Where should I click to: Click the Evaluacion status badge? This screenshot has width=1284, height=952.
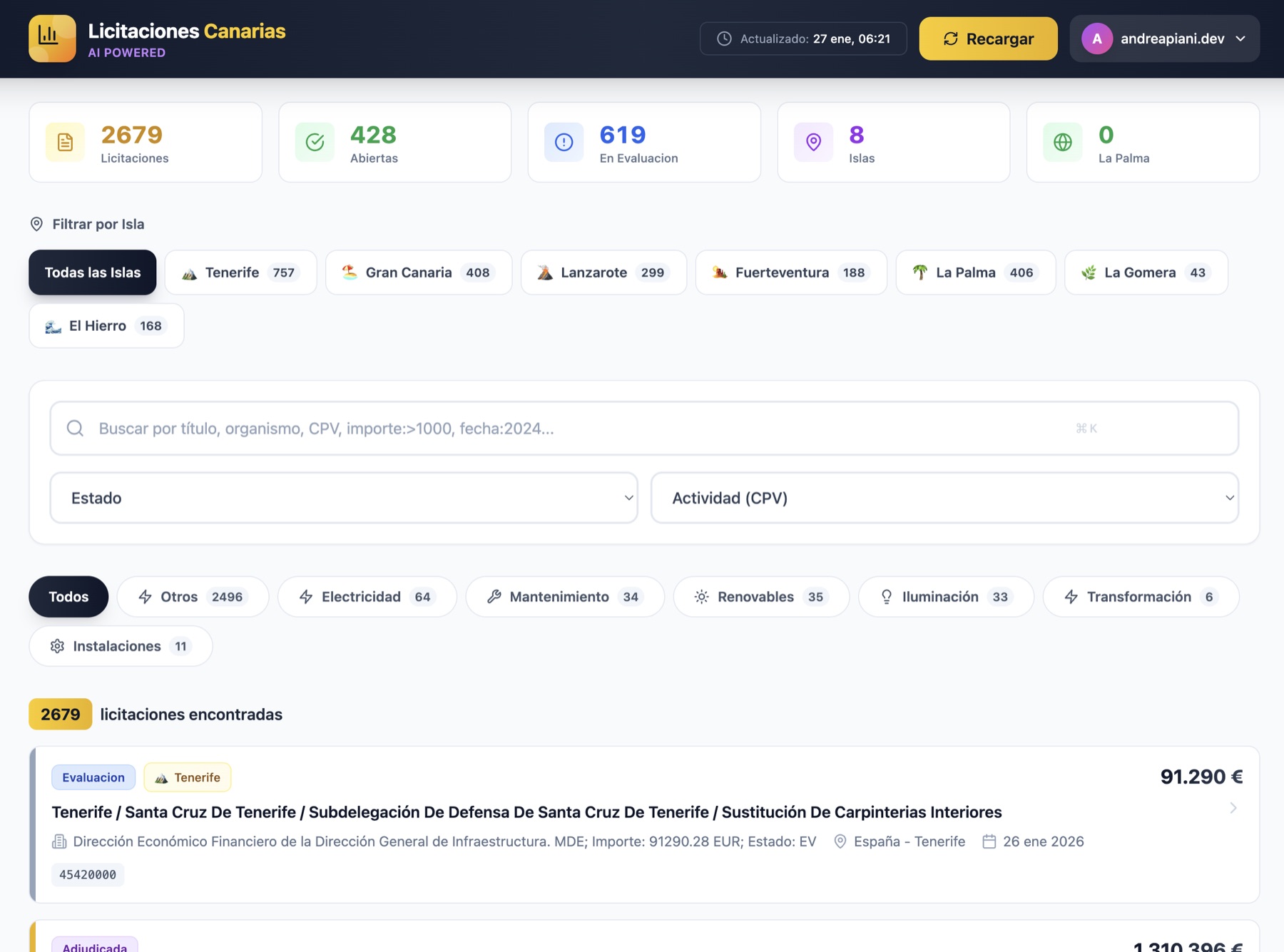click(93, 777)
